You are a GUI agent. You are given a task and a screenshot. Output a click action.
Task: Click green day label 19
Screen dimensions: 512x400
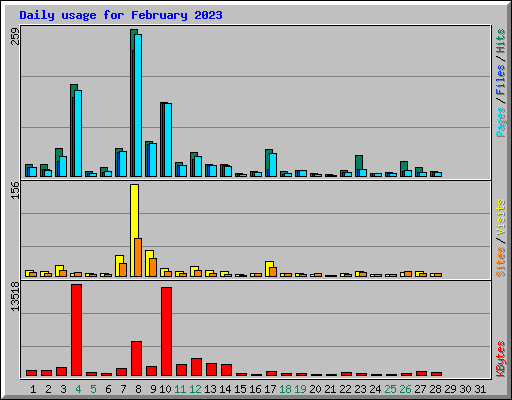(300, 389)
